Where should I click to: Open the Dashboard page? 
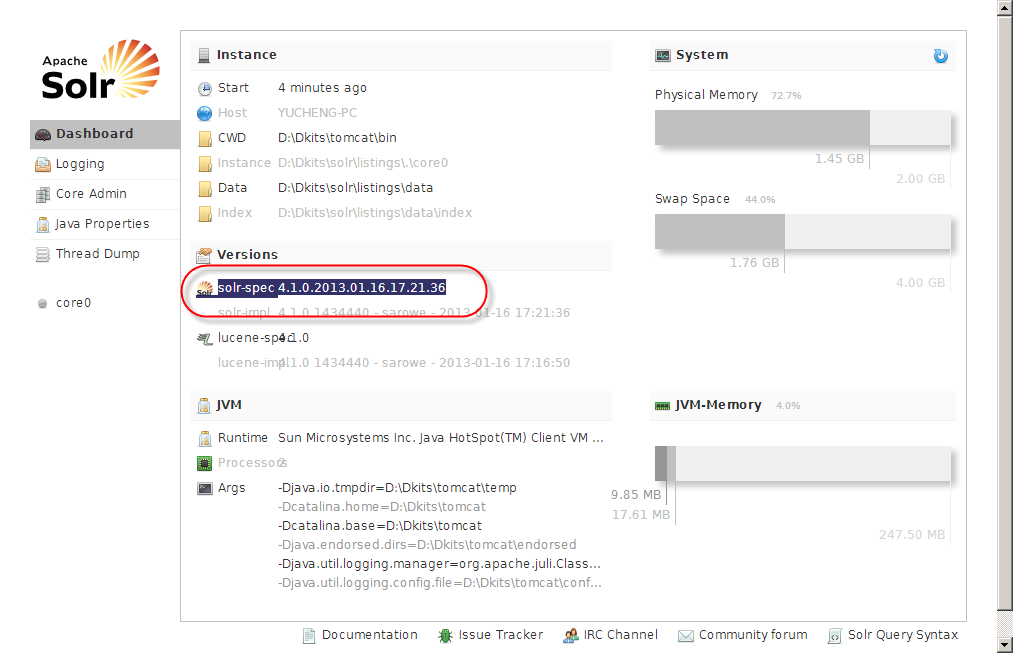tap(105, 134)
